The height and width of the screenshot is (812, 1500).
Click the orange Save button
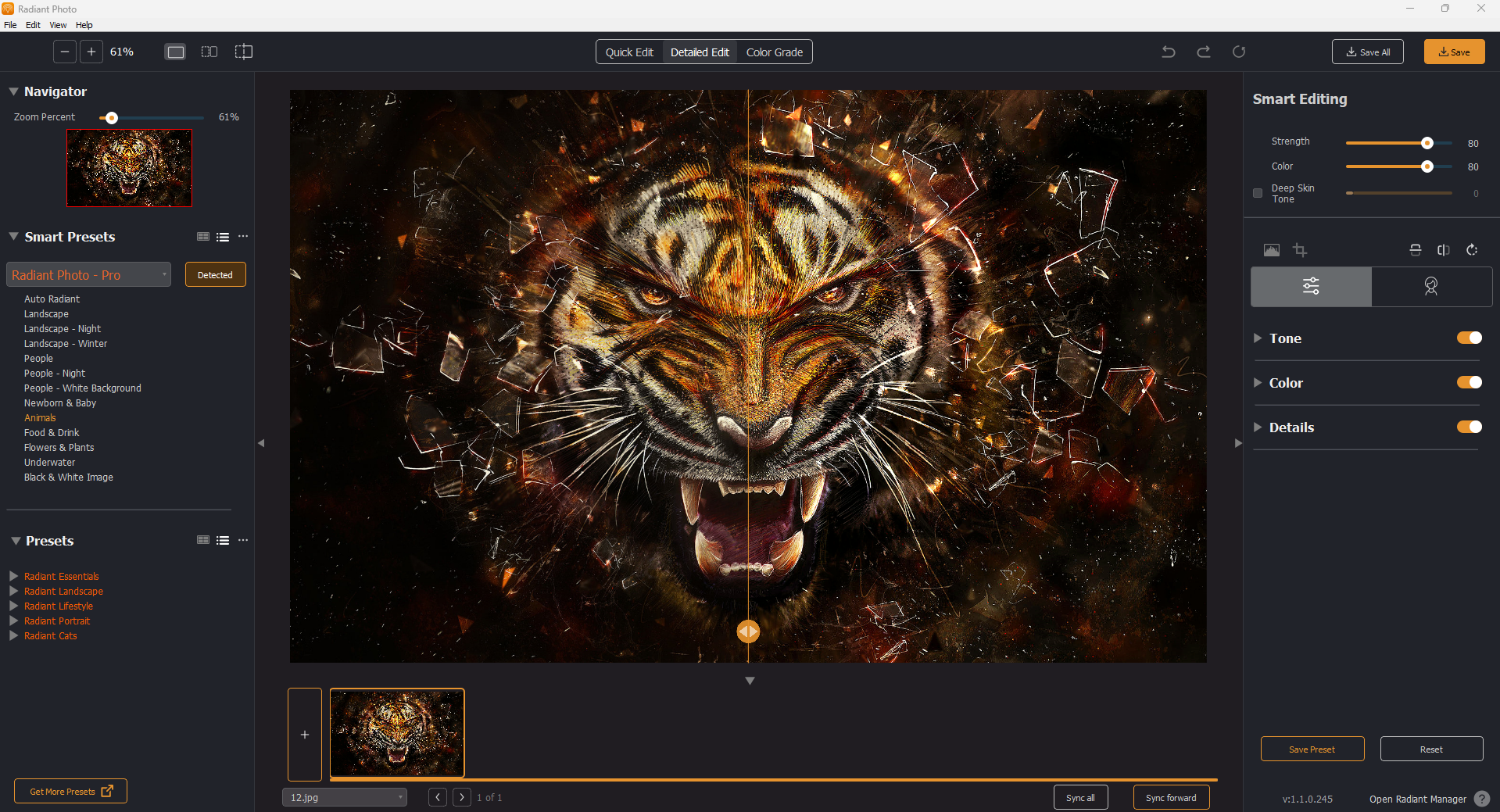point(1455,52)
